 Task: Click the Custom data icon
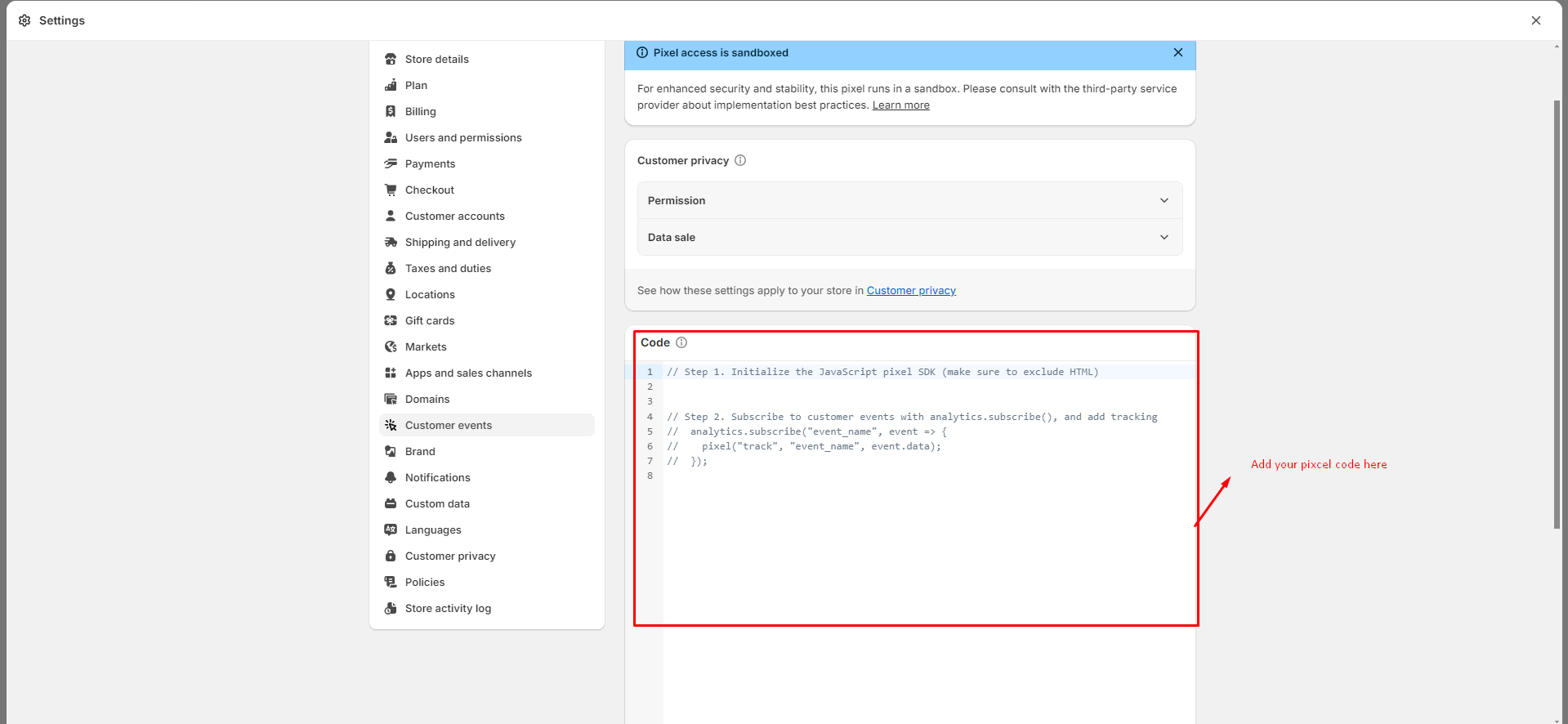coord(391,503)
